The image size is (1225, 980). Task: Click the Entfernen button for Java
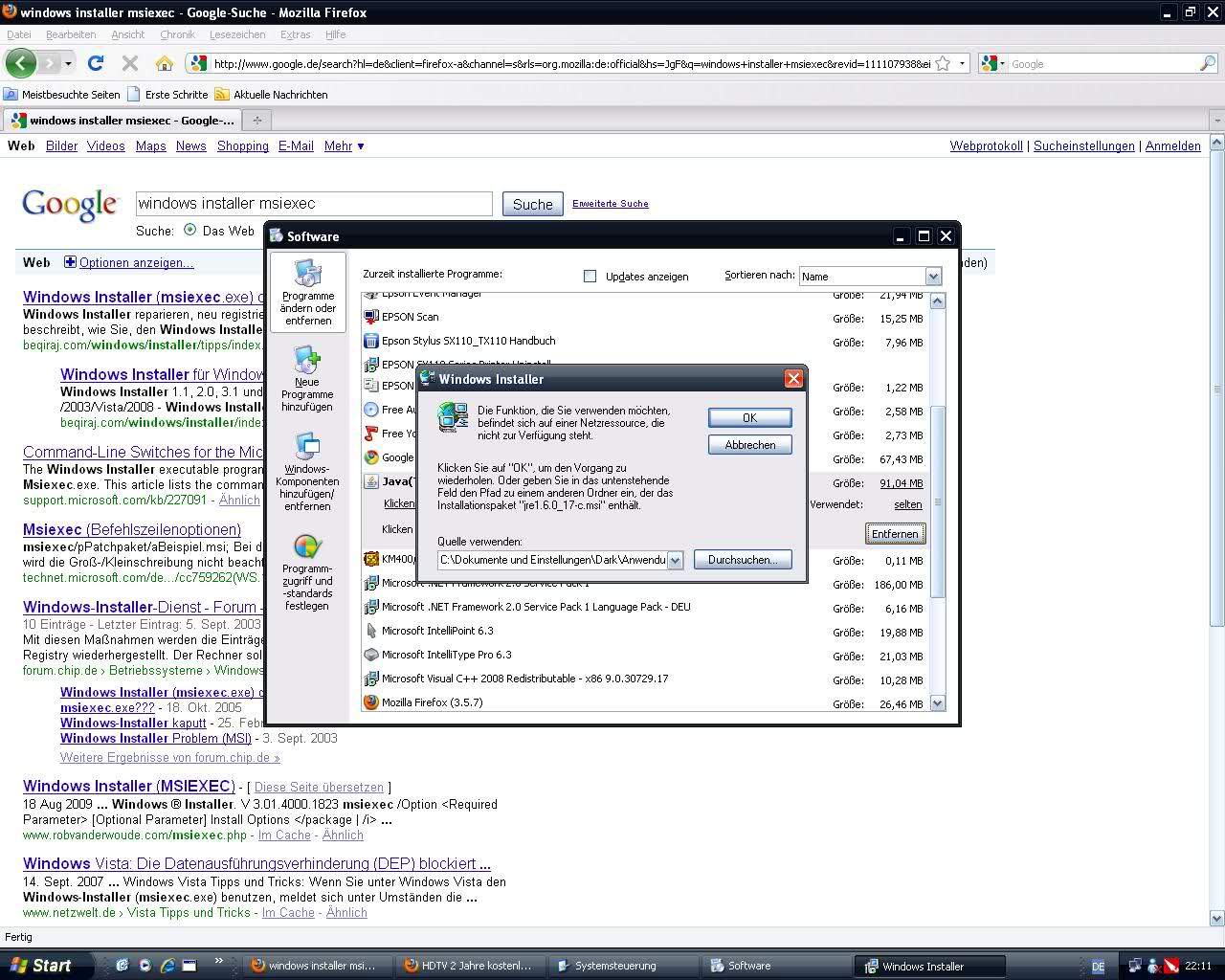895,533
